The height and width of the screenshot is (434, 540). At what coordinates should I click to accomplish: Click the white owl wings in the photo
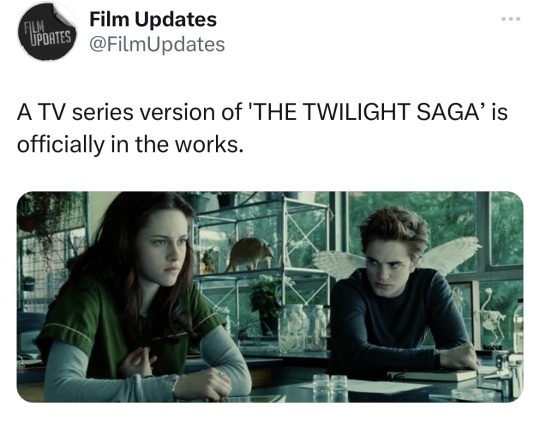(396, 257)
